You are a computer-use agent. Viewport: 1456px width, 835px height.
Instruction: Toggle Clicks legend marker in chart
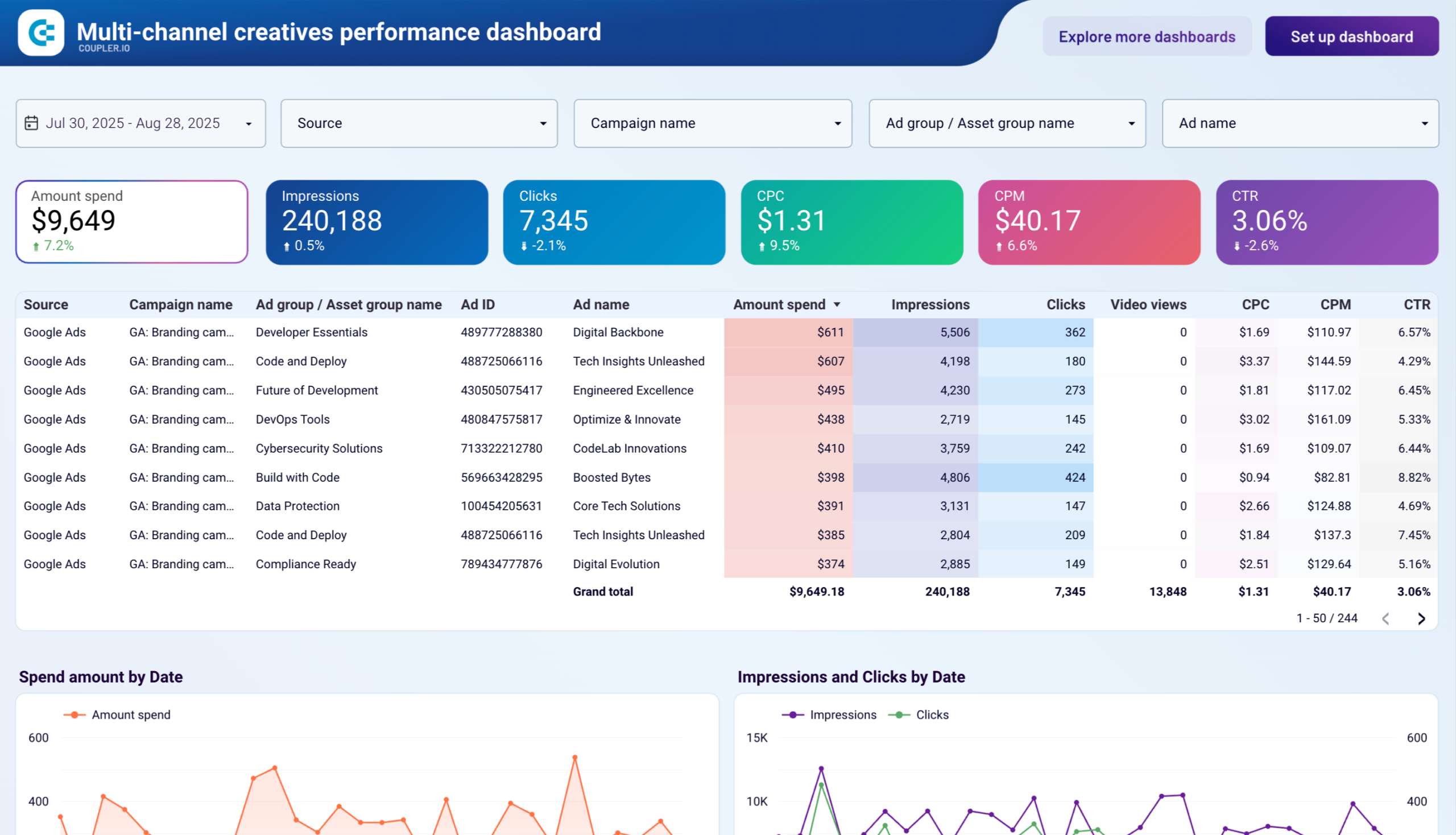[899, 714]
